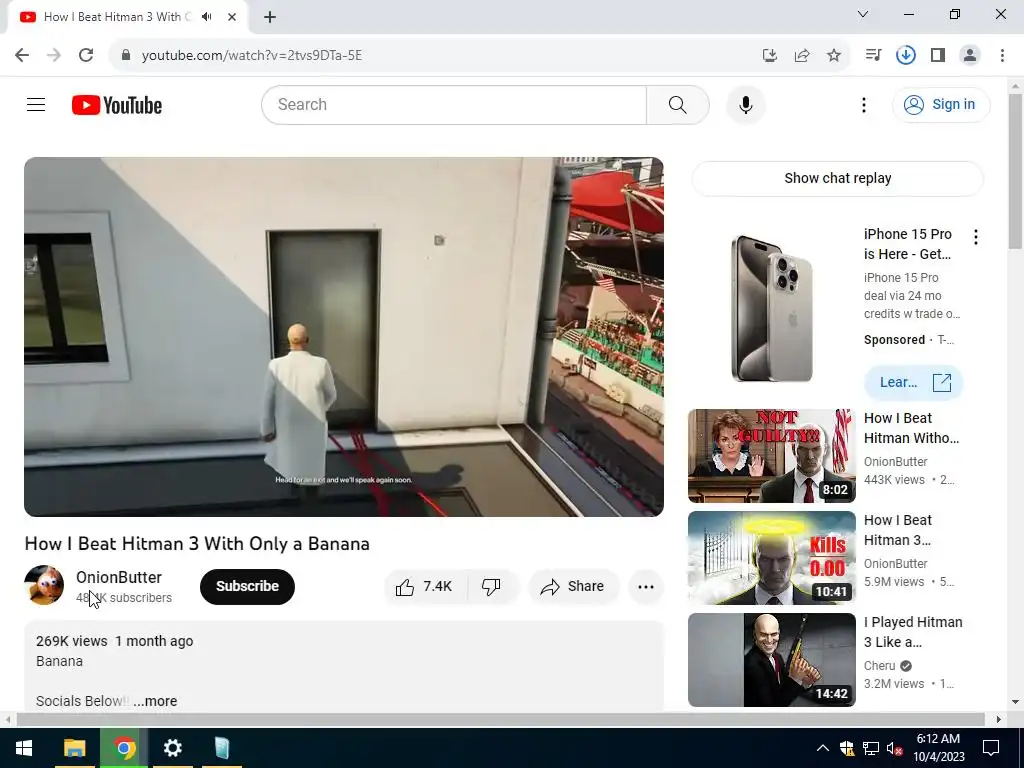
Task: Click iPhone 15 Pro ad image
Action: point(771,308)
